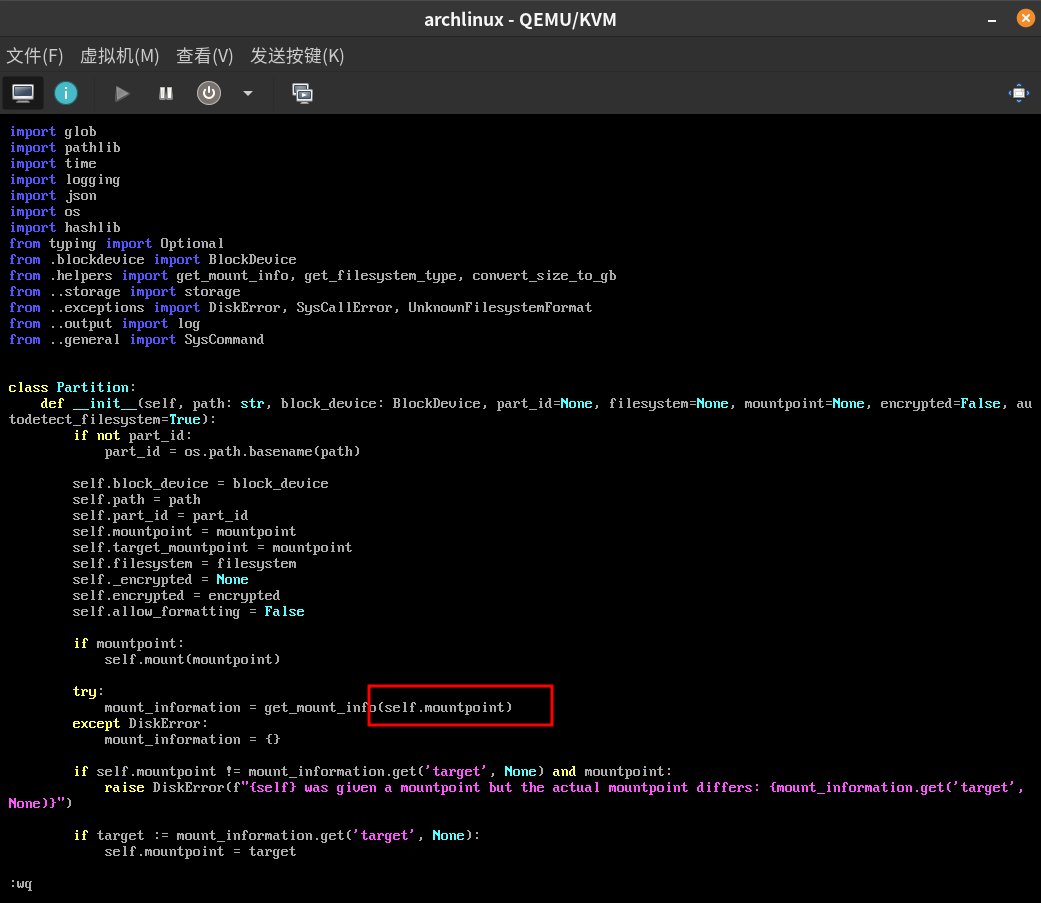Click 'SysCallError' in the exceptions import
This screenshot has width=1041, height=903.
point(344,307)
